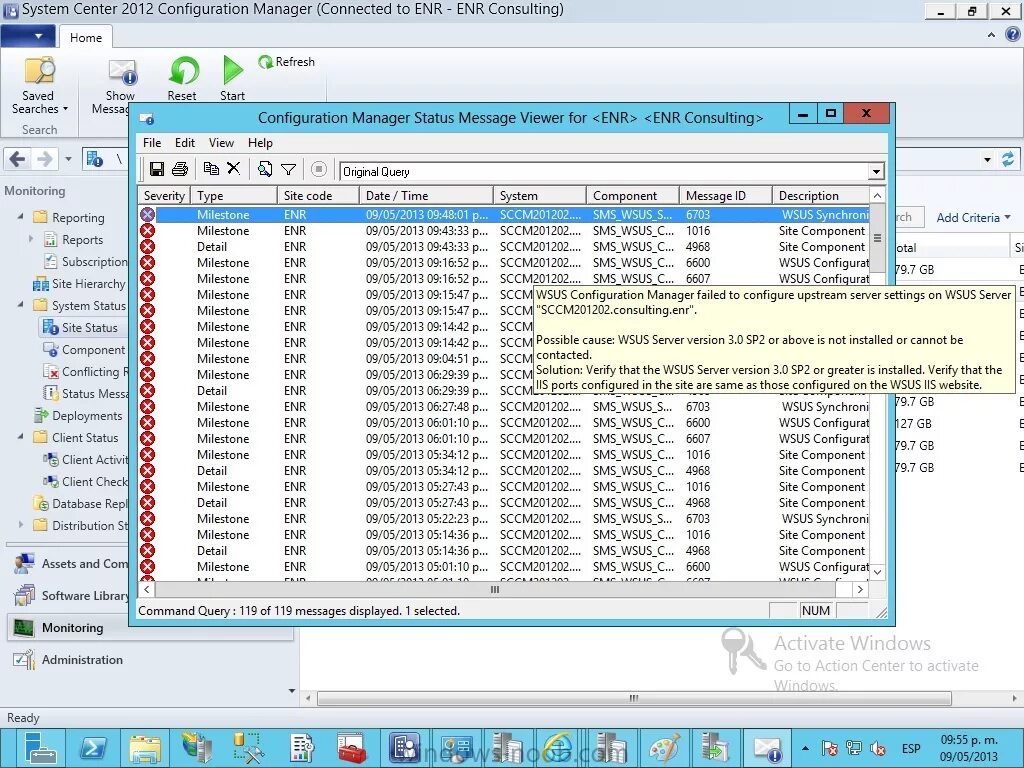This screenshot has width=1024, height=768.
Task: Expand navigation pane overflow arrow below Administration
Action: (291, 690)
